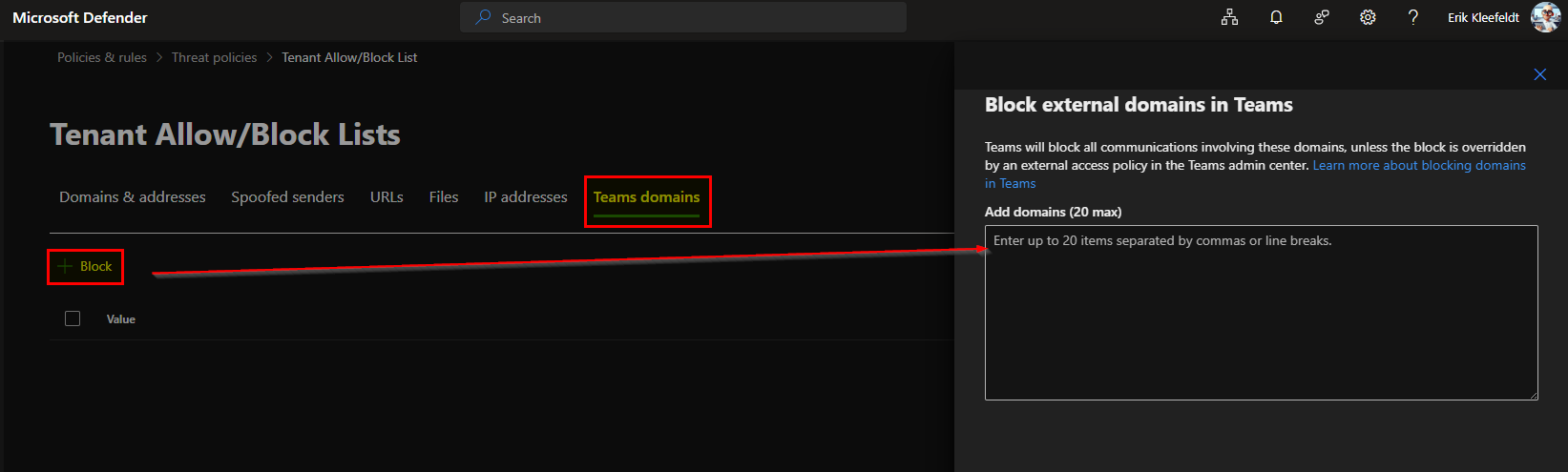Show the IP addresses tab
The image size is (1568, 472).
click(525, 197)
